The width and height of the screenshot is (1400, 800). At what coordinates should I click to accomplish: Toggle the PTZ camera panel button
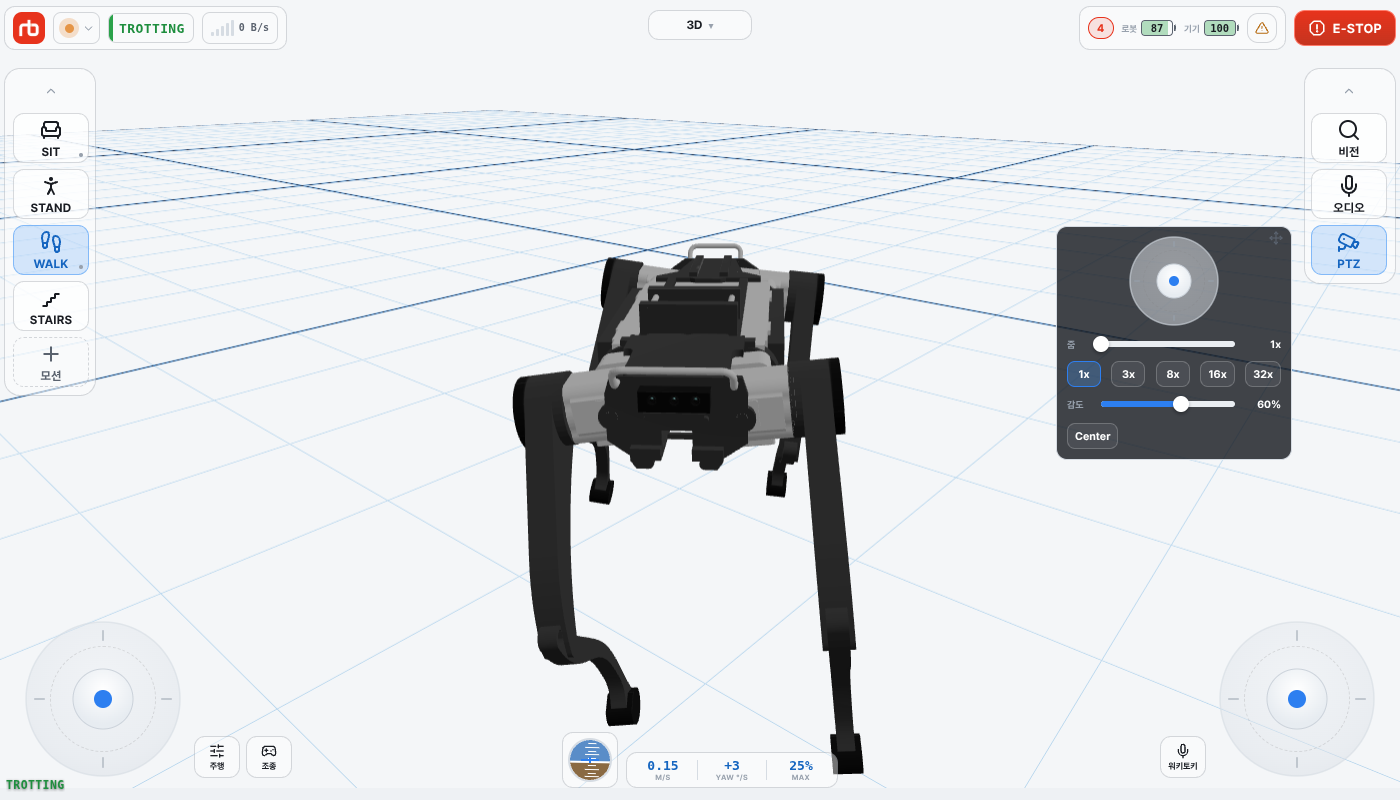pyautogui.click(x=1349, y=250)
